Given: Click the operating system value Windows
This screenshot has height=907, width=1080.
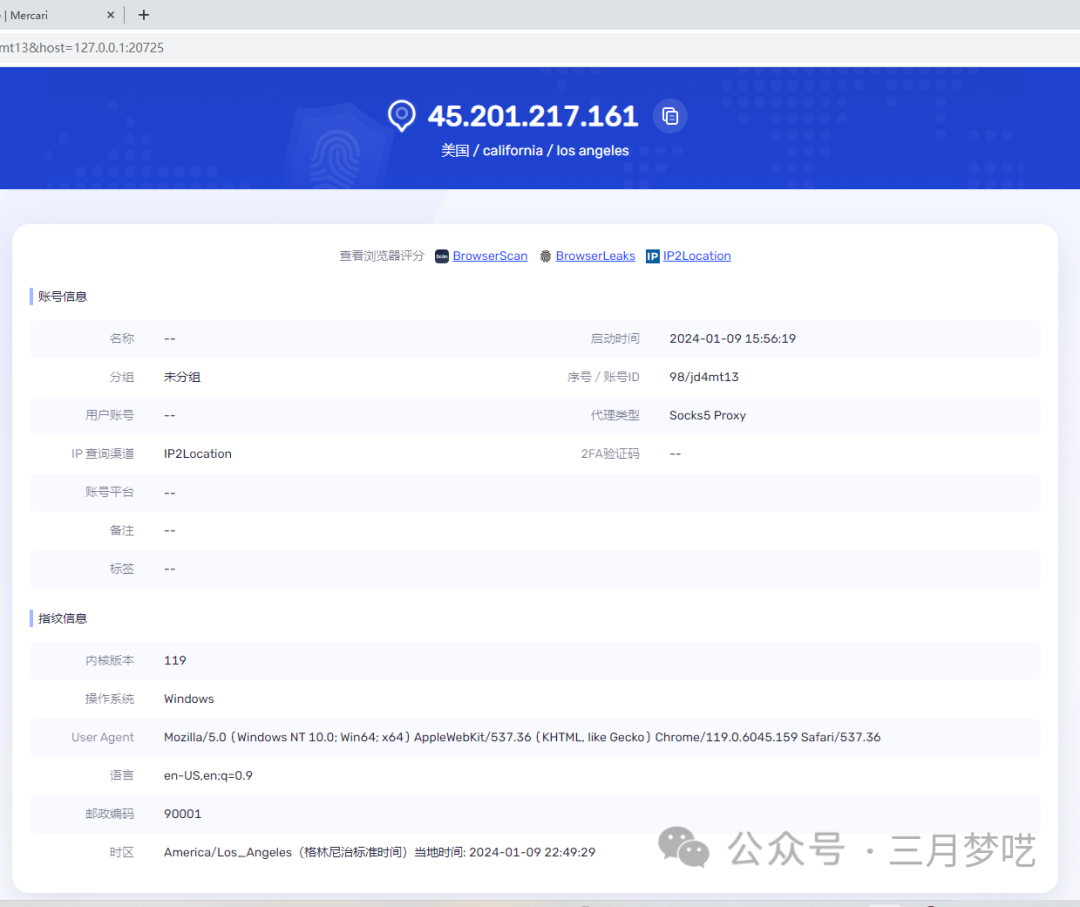Looking at the screenshot, I should 189,699.
